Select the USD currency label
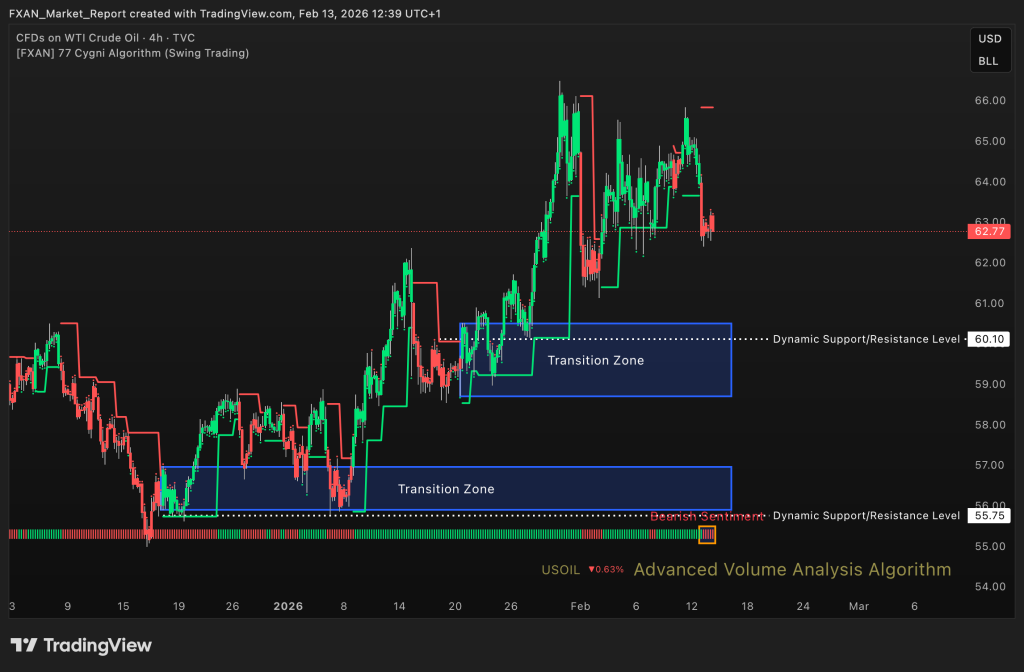This screenshot has height=672, width=1024. pos(988,40)
